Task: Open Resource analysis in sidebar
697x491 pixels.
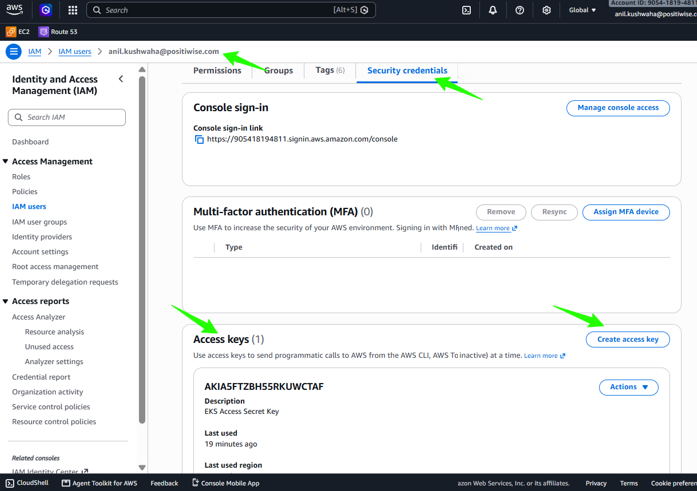Action: [54, 332]
